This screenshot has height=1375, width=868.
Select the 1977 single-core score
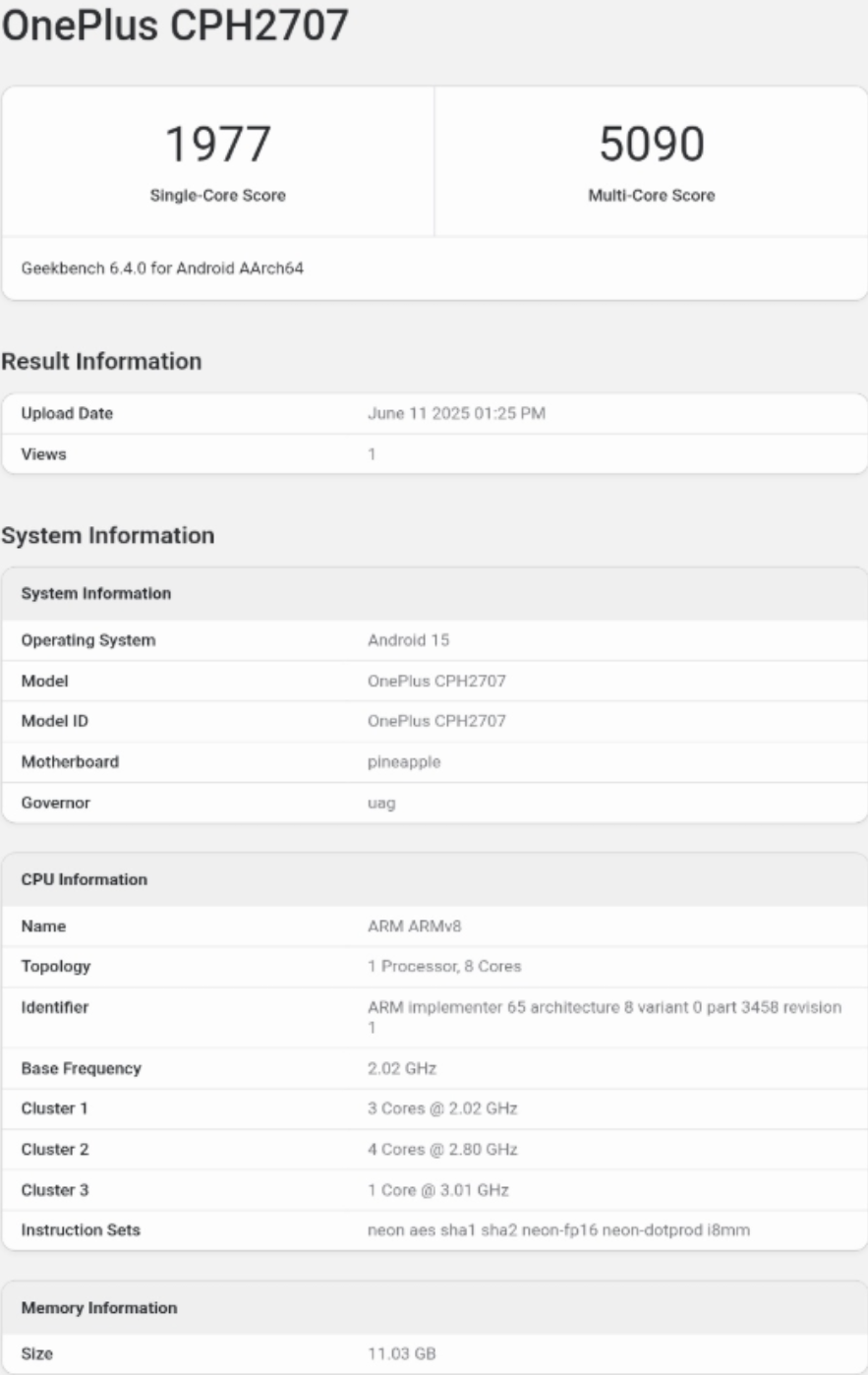217,144
